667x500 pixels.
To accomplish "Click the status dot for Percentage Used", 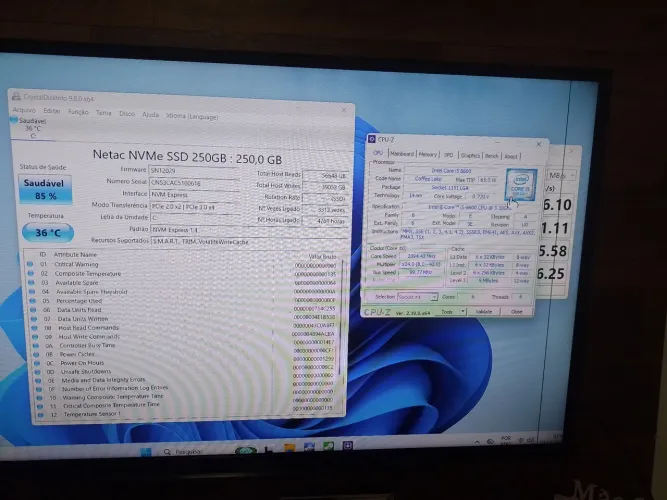I will click(33, 300).
